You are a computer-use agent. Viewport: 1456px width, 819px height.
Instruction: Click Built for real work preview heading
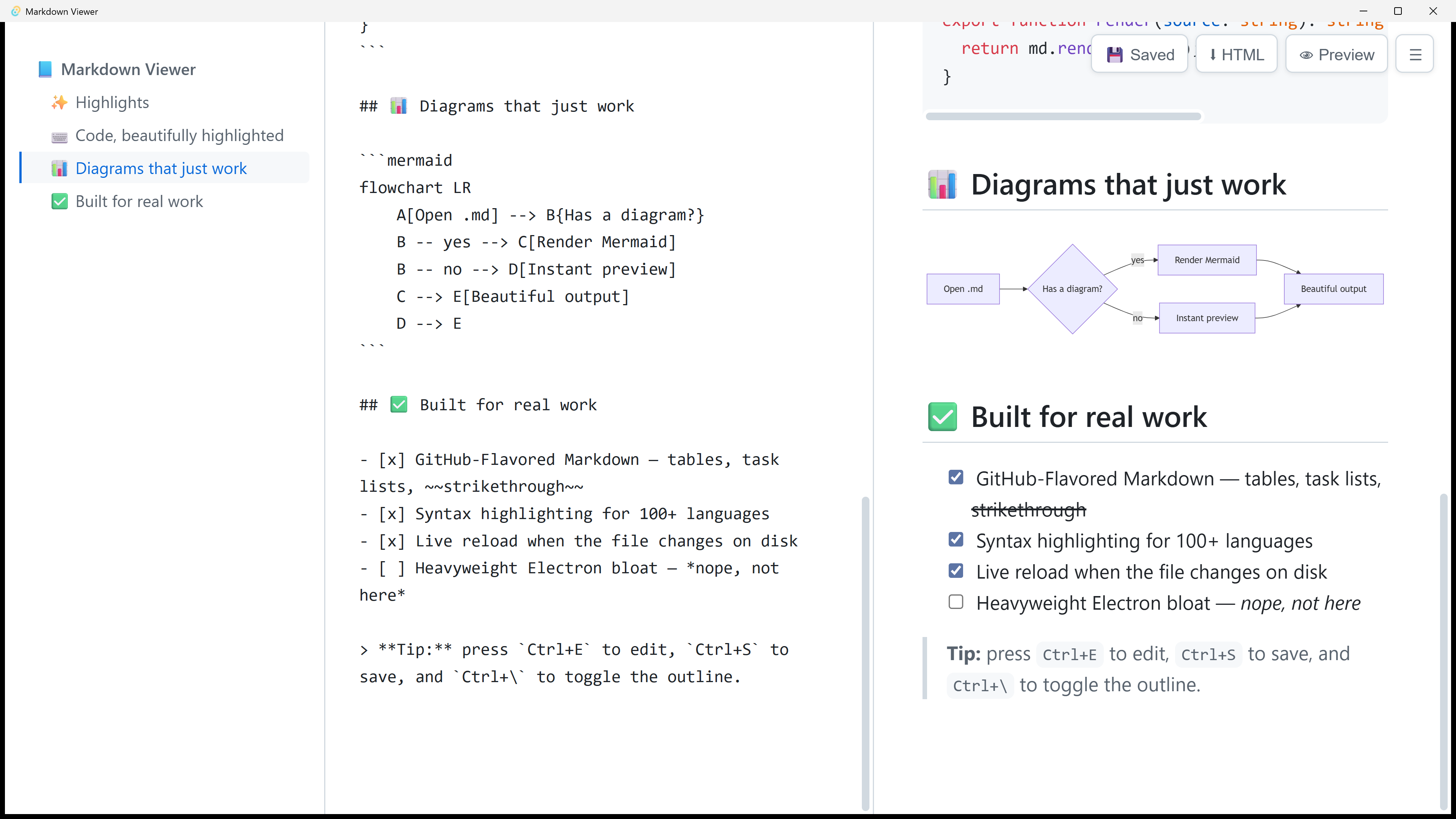1089,417
